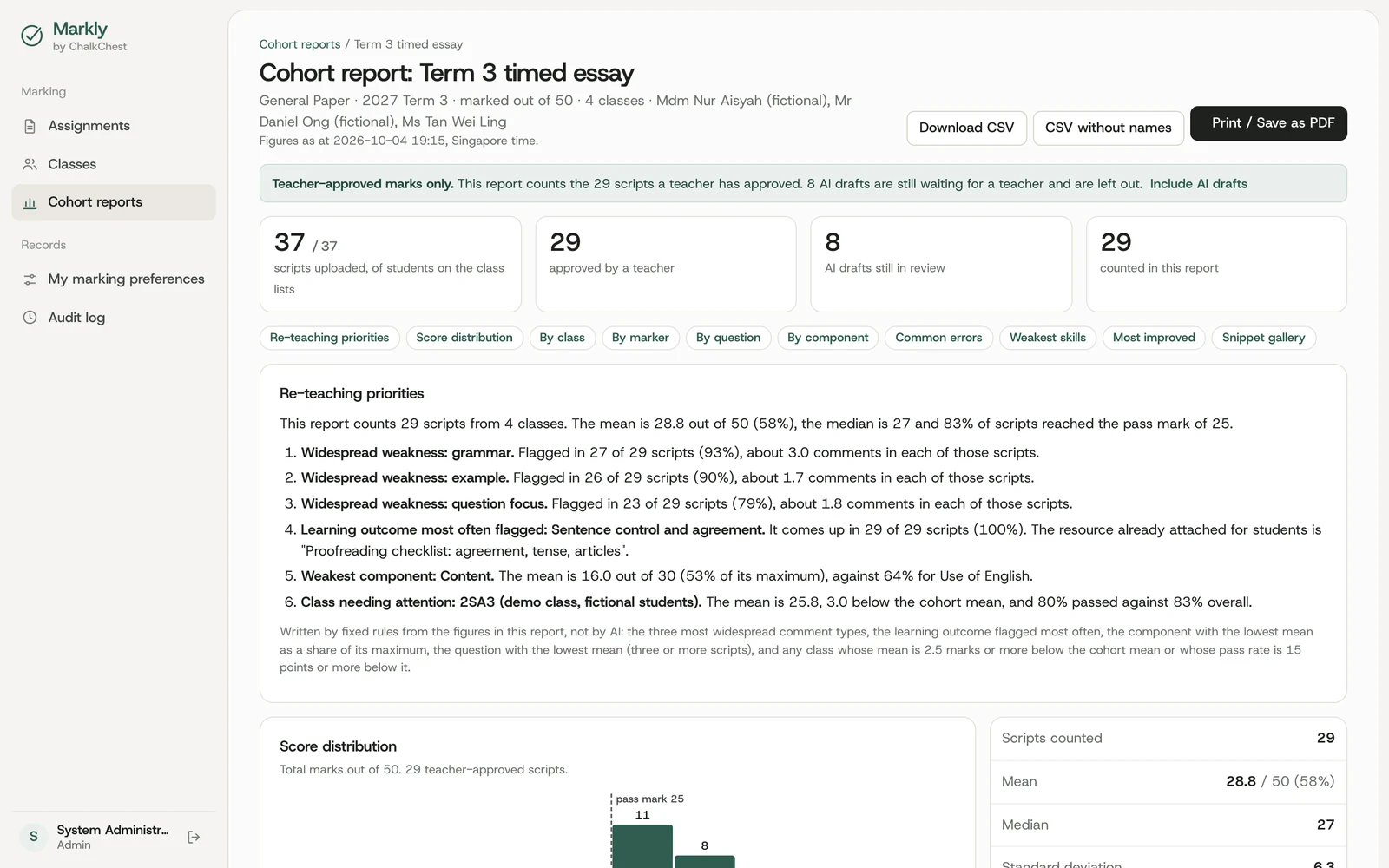Open the Snippet gallery chip

(1263, 338)
